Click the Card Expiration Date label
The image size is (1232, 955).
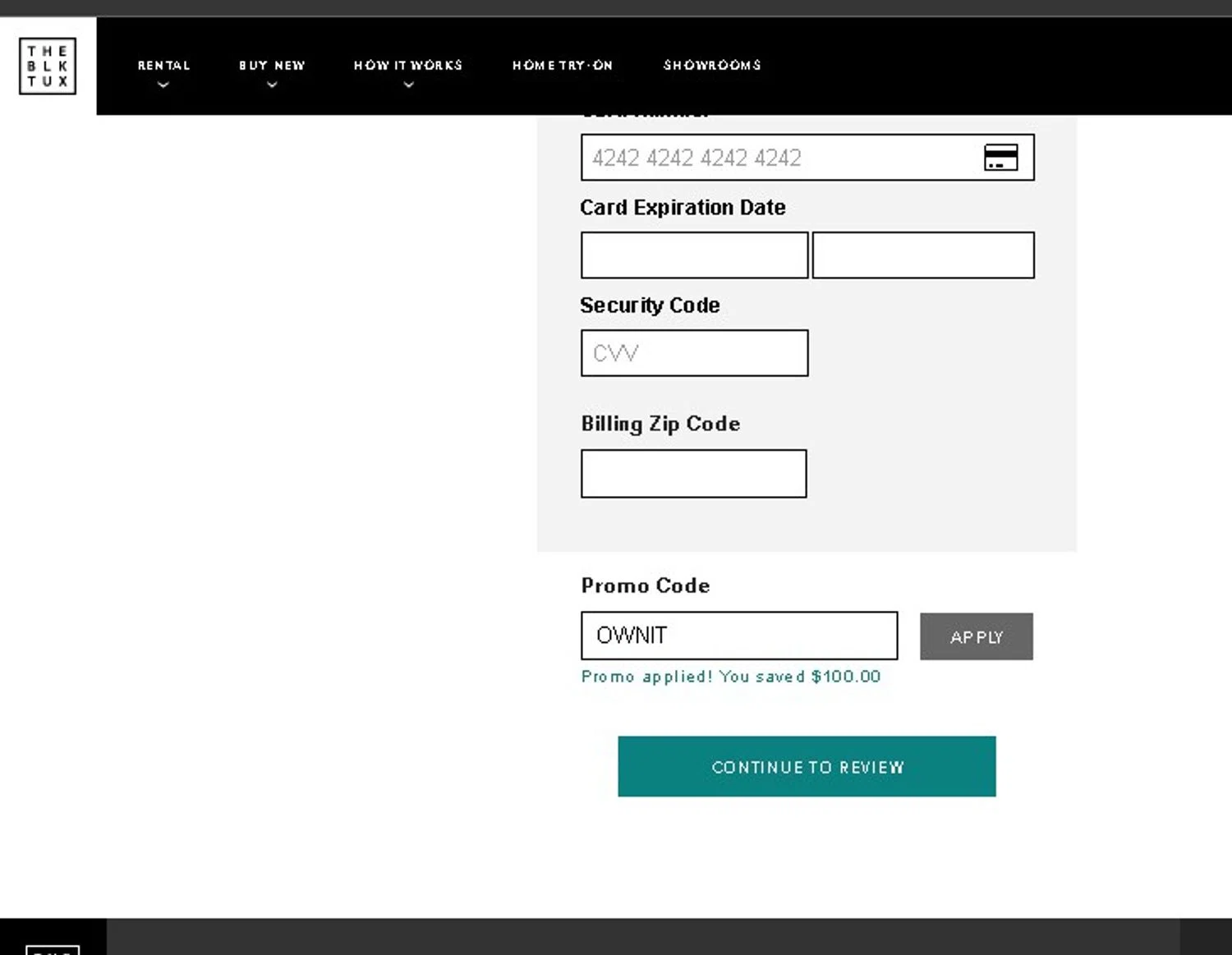click(x=683, y=208)
